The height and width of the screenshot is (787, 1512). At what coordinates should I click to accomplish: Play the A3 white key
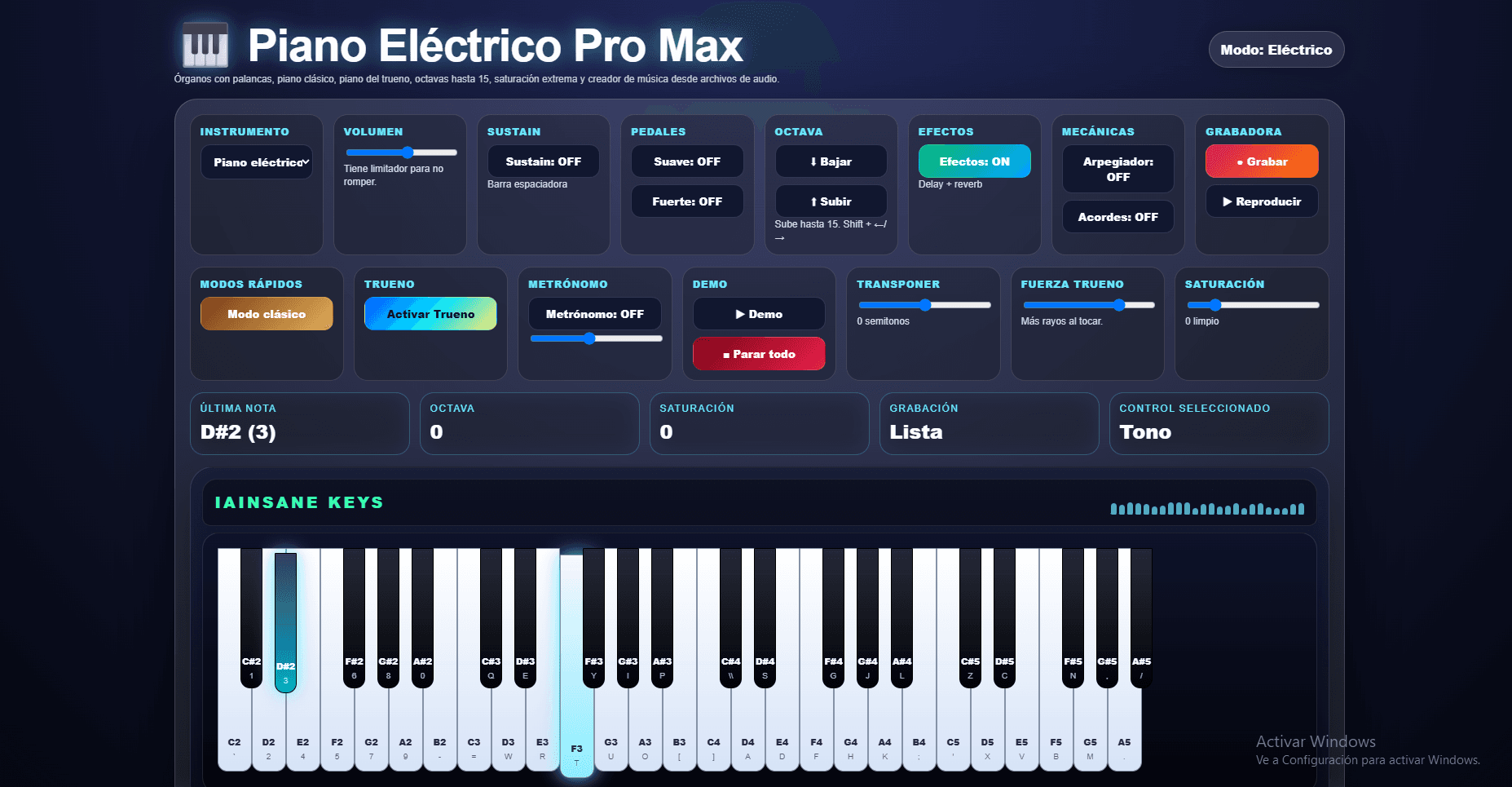point(645,730)
